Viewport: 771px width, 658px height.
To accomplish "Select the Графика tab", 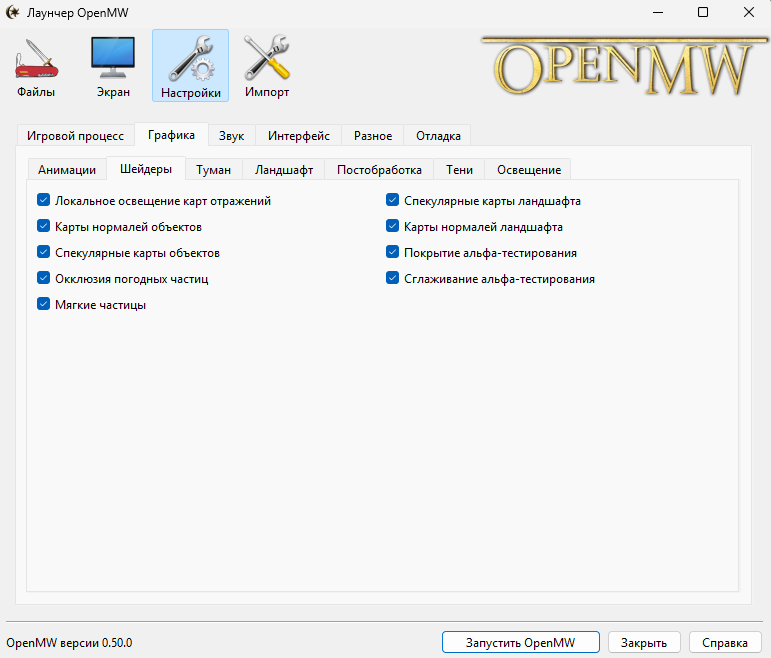I will point(171,135).
